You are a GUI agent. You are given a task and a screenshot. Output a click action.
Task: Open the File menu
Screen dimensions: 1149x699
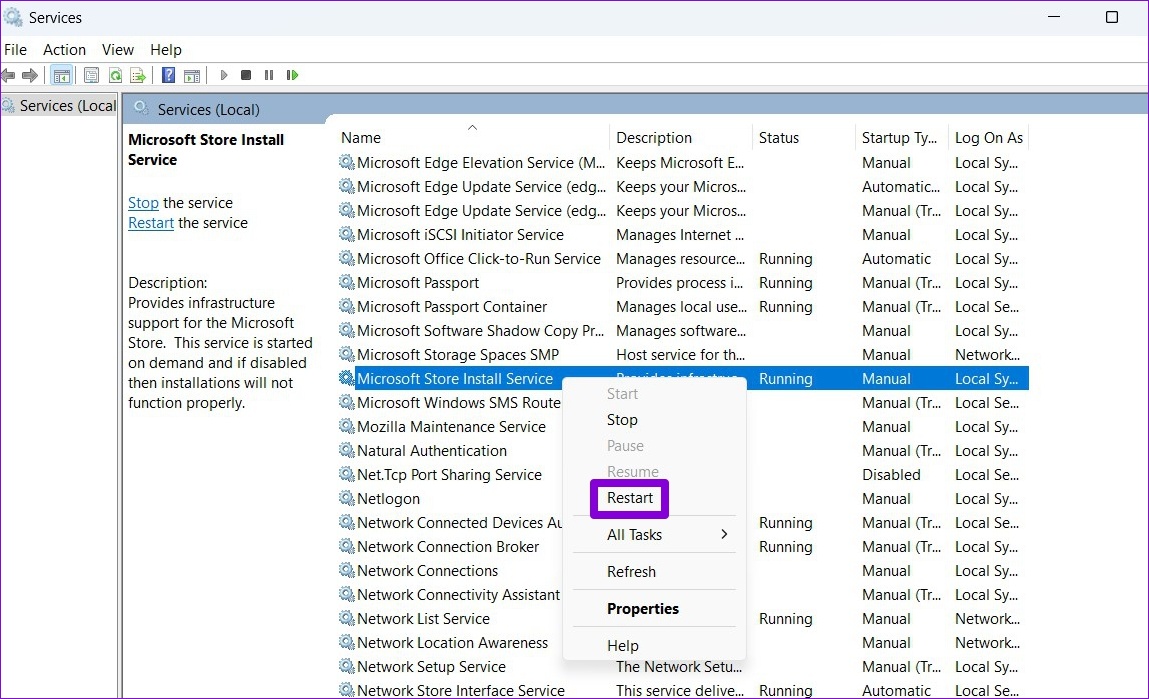coord(15,50)
